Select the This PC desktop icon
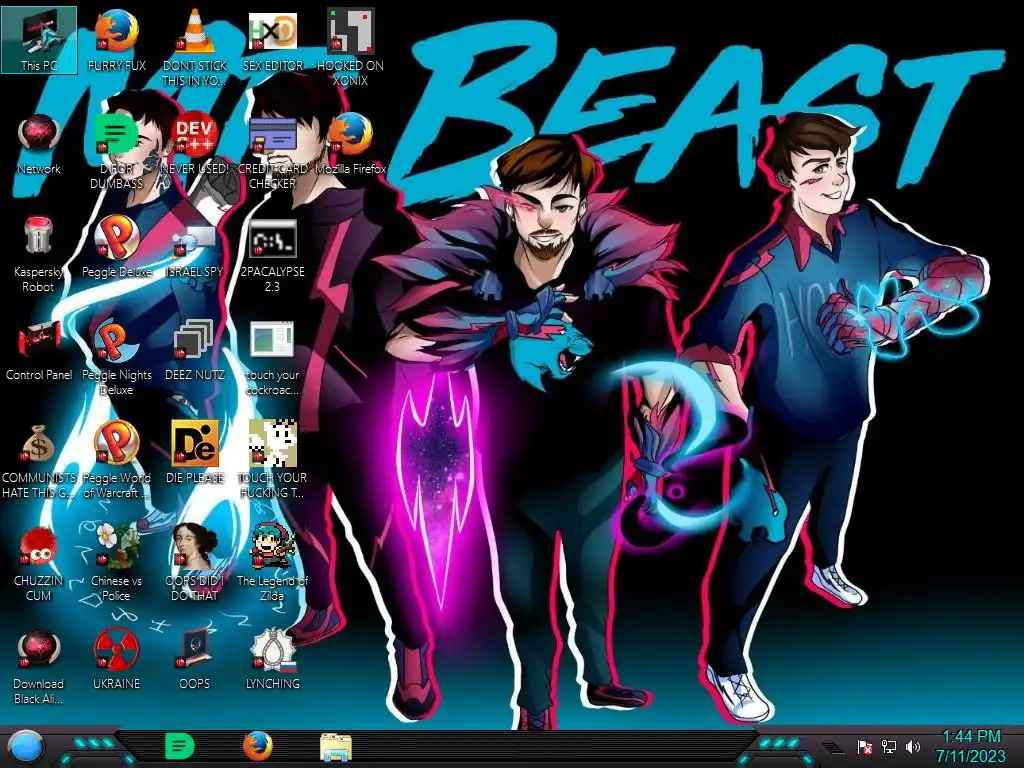Image resolution: width=1024 pixels, height=768 pixels. (x=39, y=39)
